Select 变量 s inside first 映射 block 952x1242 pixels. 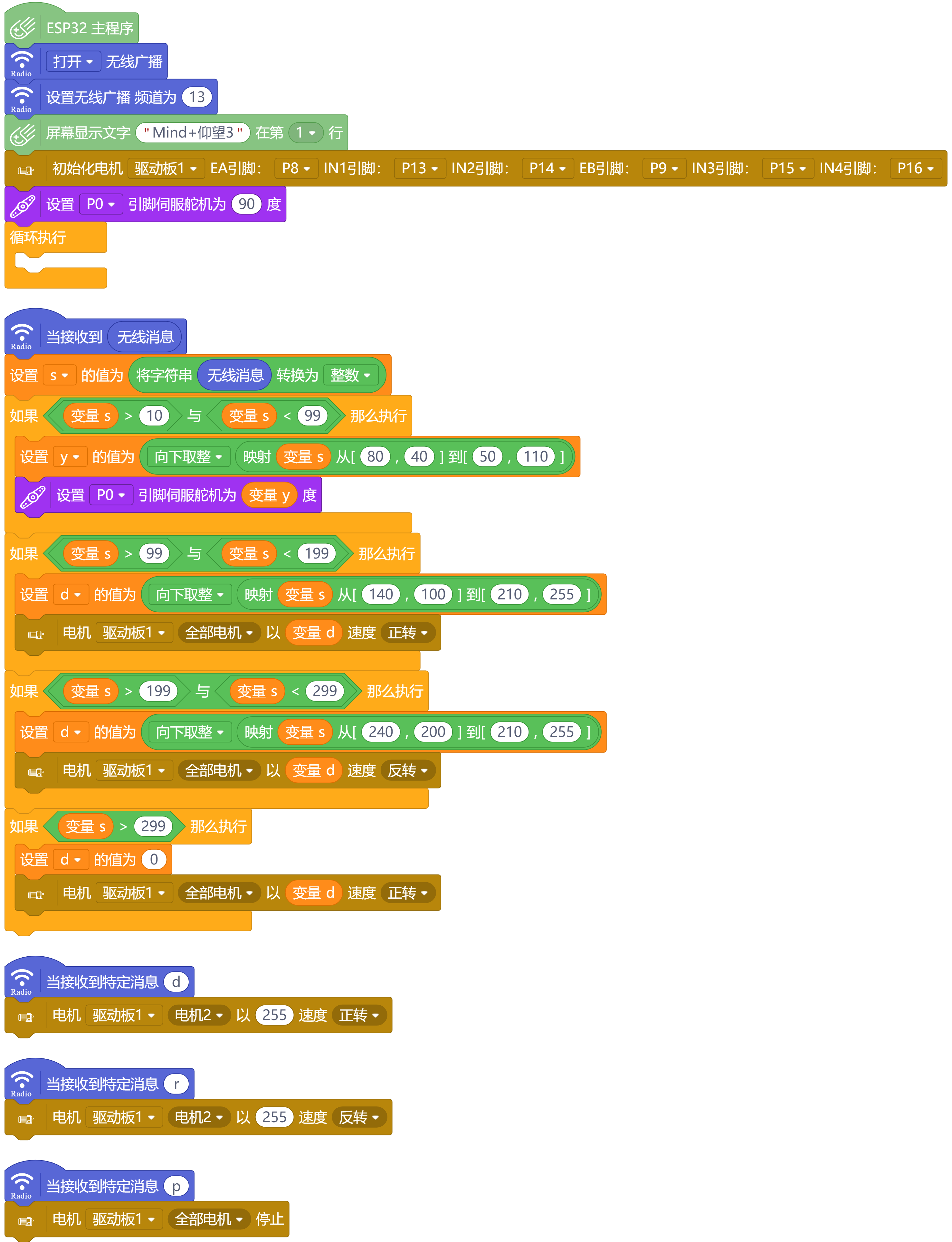303,457
